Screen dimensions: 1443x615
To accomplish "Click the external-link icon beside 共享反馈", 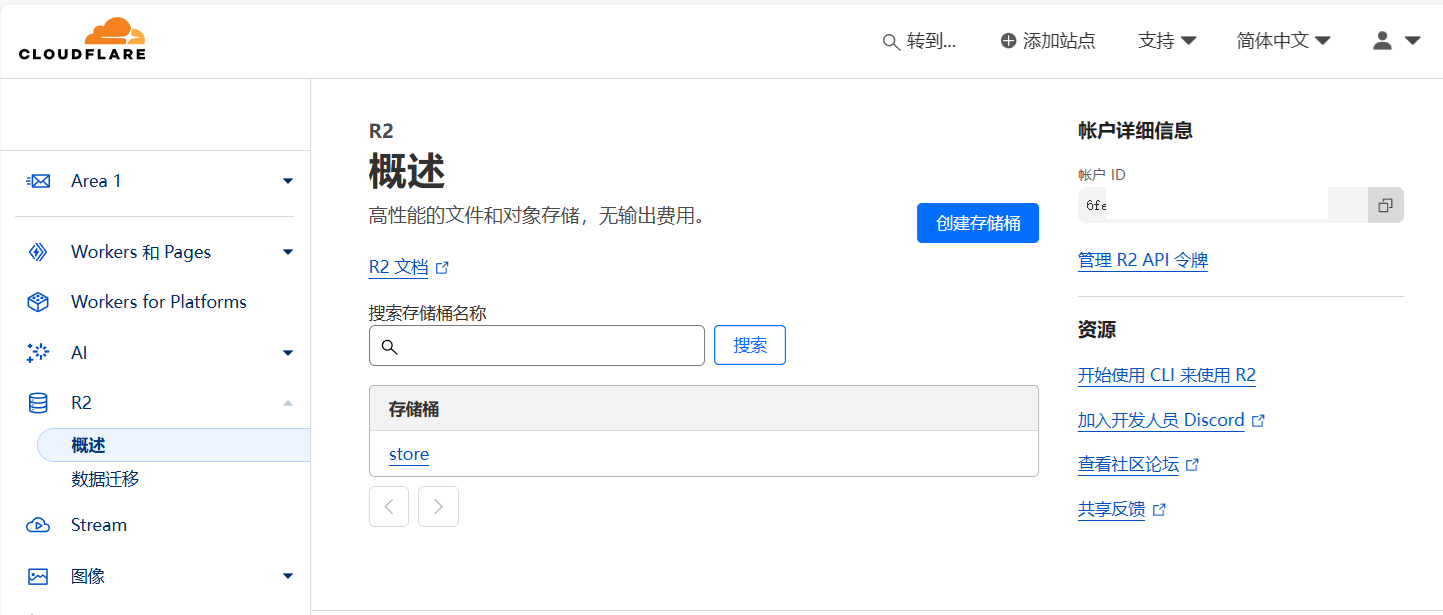I will click(1159, 510).
